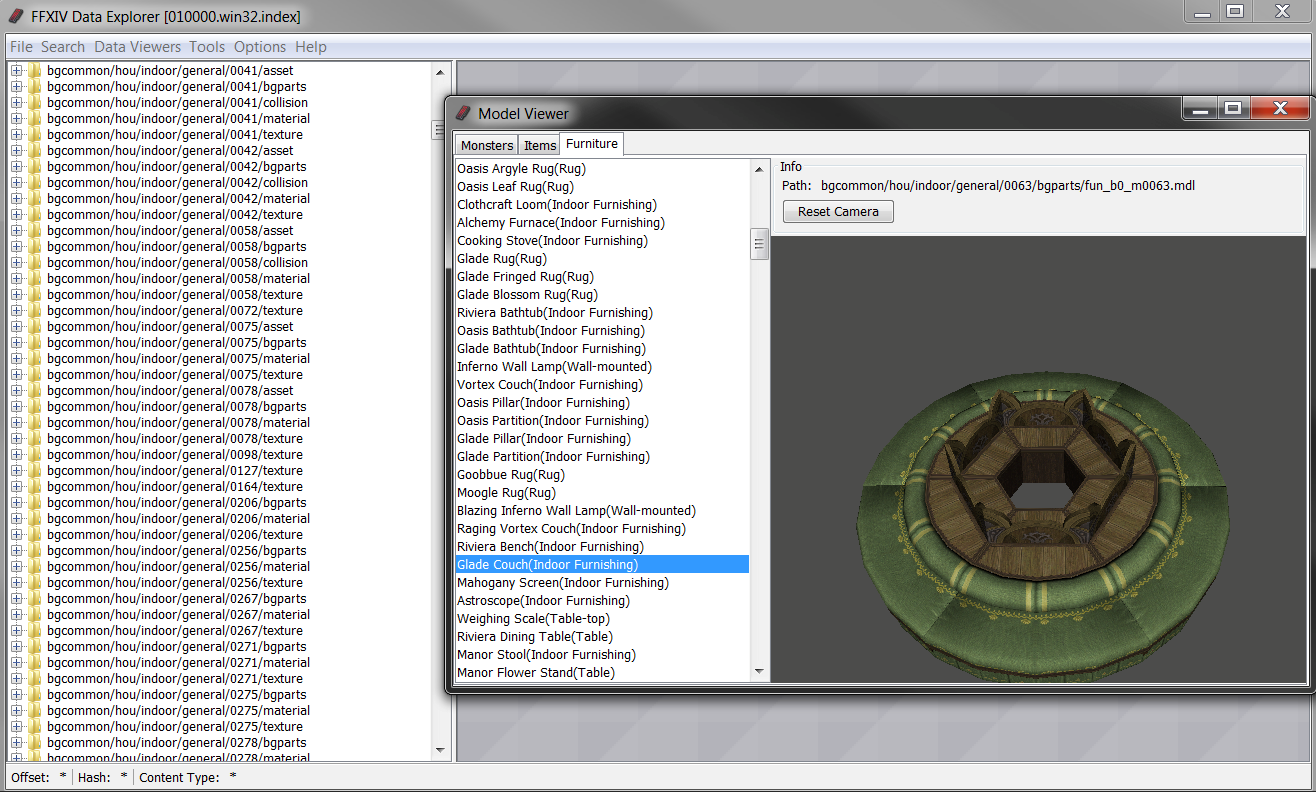Expand the general/0206/bgparts tree node
1316x792 pixels.
coord(16,503)
